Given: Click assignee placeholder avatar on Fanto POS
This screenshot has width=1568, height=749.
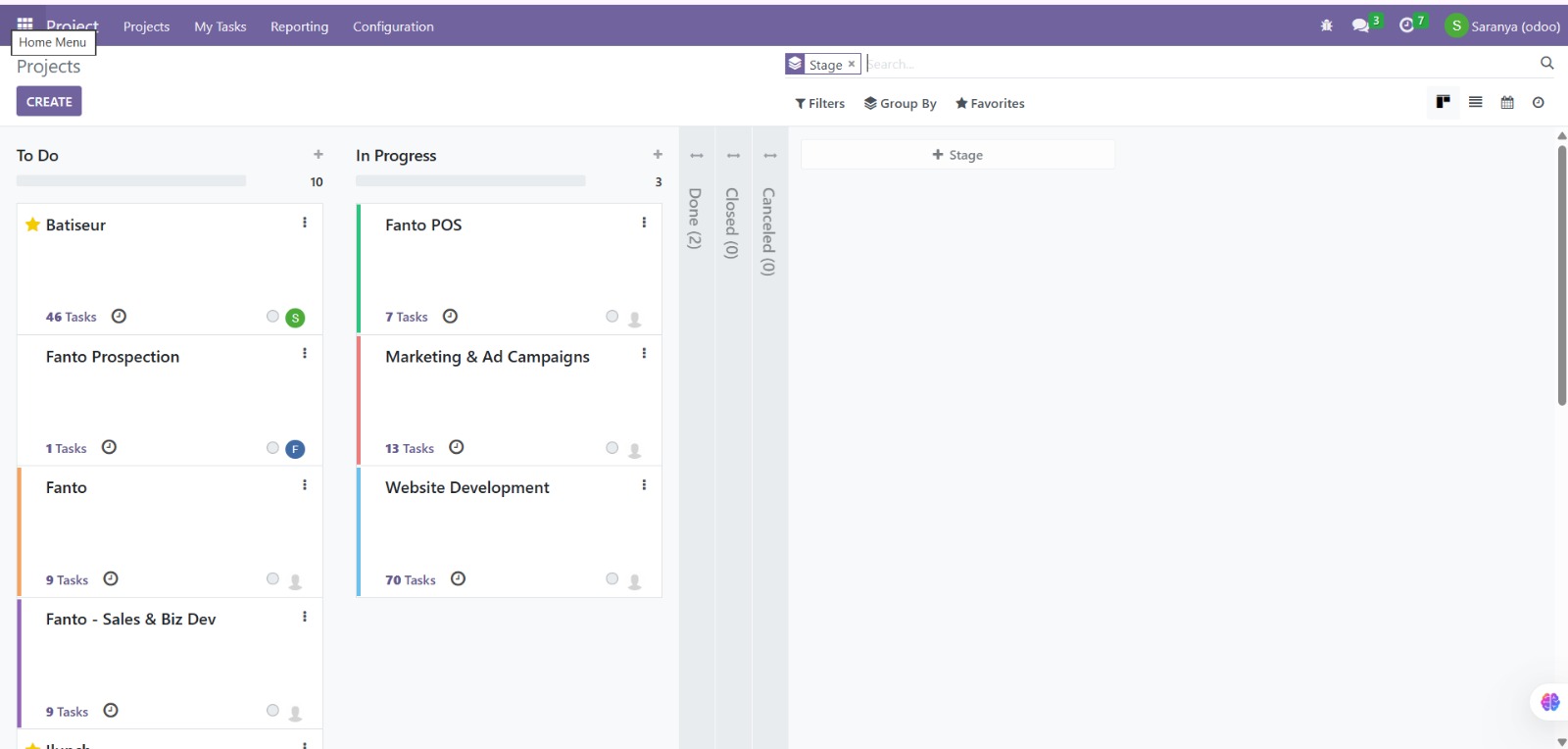Looking at the screenshot, I should (634, 319).
